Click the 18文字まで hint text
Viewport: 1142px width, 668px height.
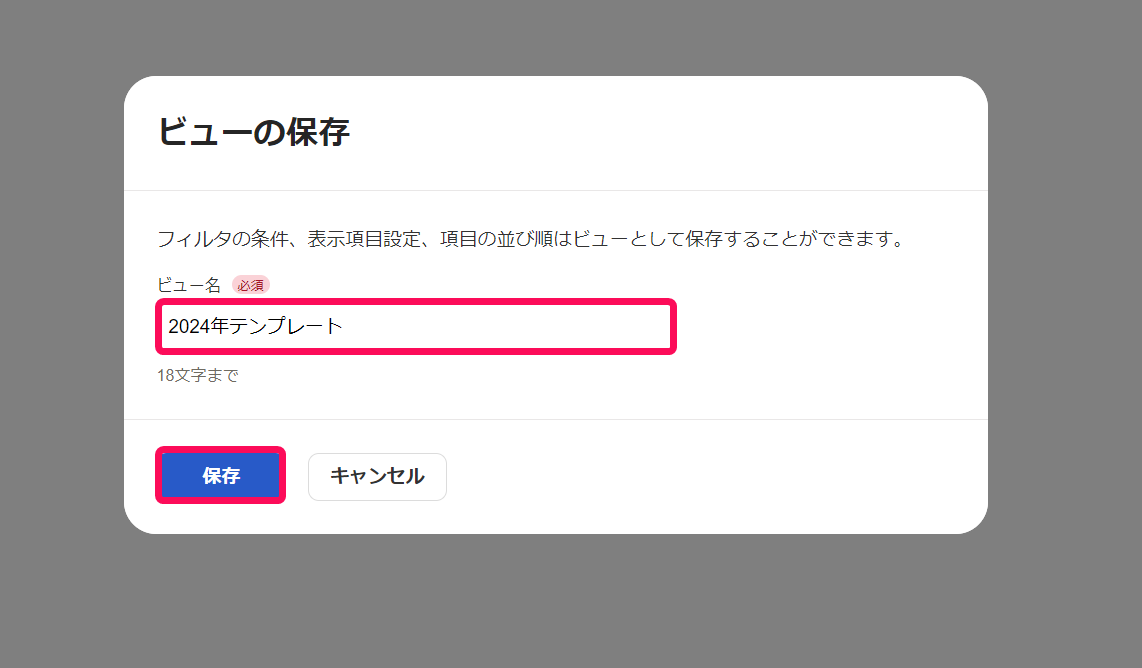tap(198, 375)
